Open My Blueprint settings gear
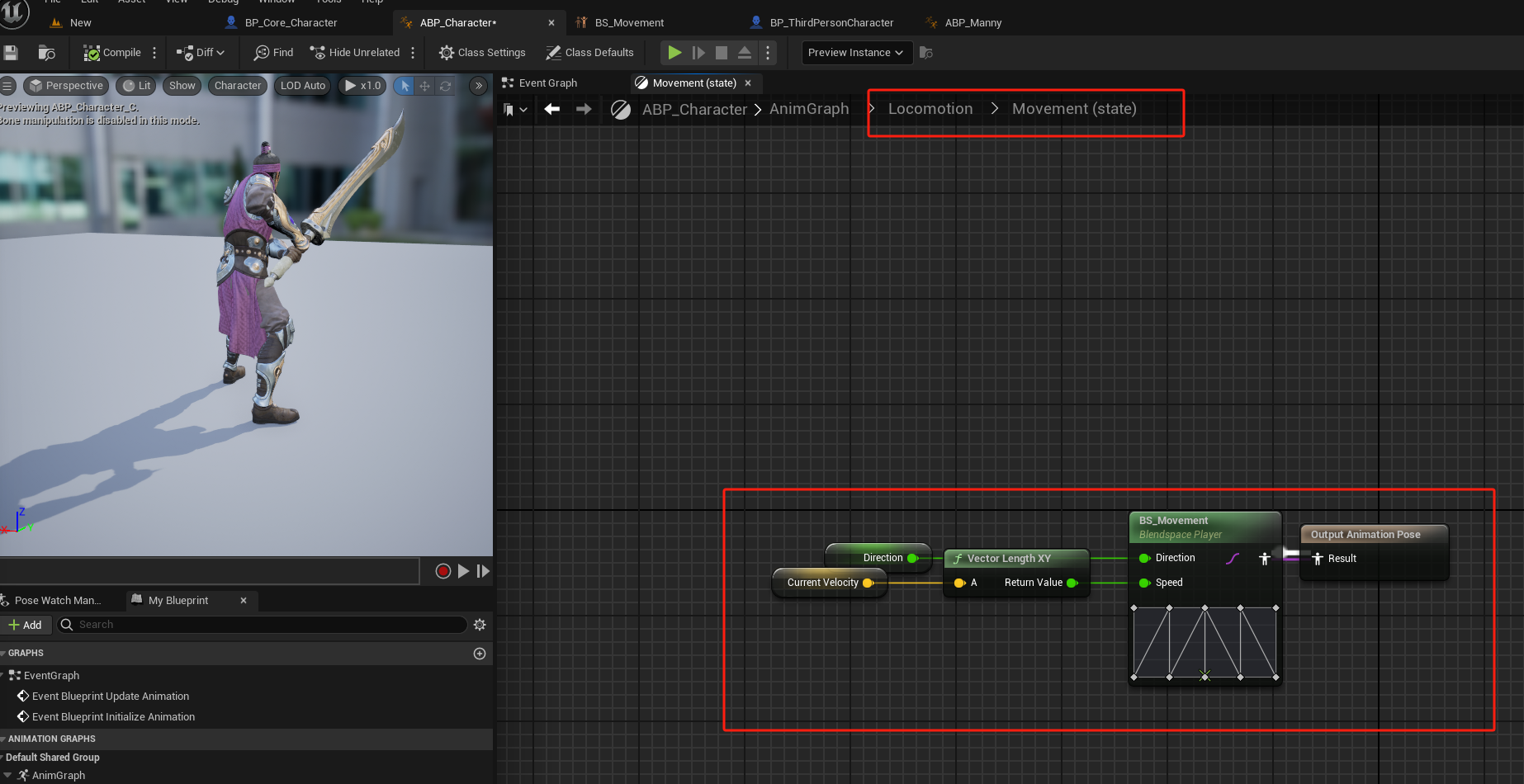This screenshot has width=1524, height=784. 480,625
